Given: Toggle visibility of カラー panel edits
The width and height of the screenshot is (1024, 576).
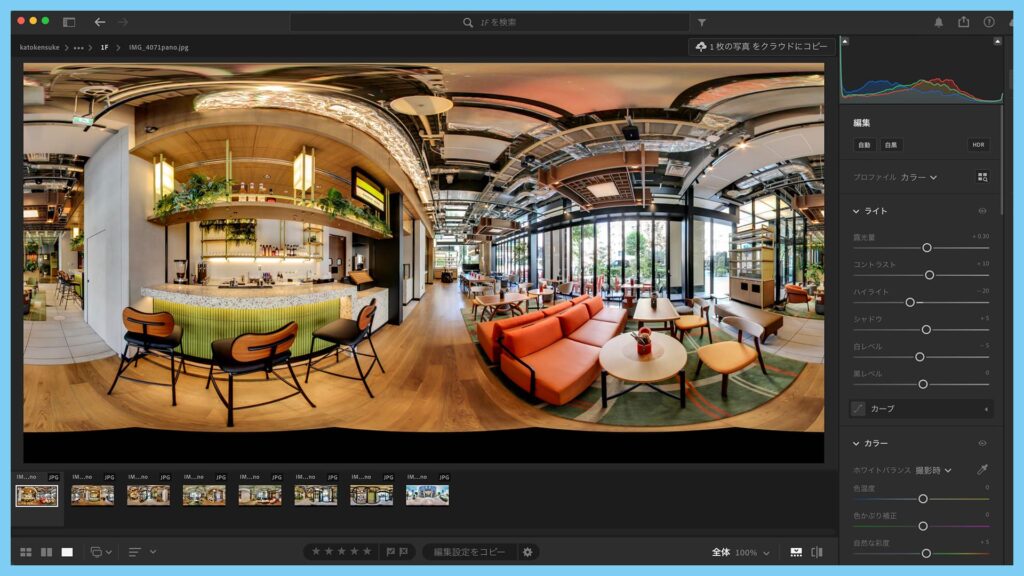Looking at the screenshot, I should (982, 443).
